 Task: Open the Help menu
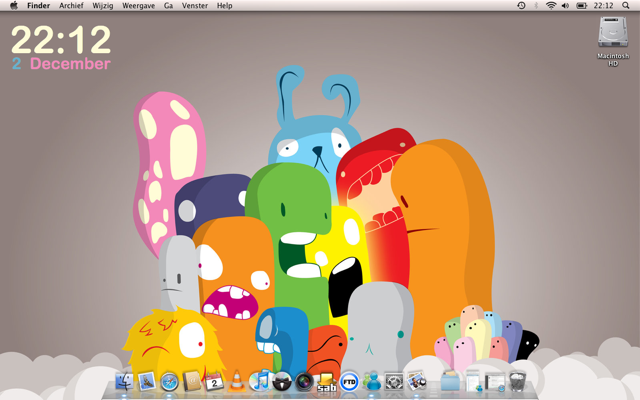224,6
